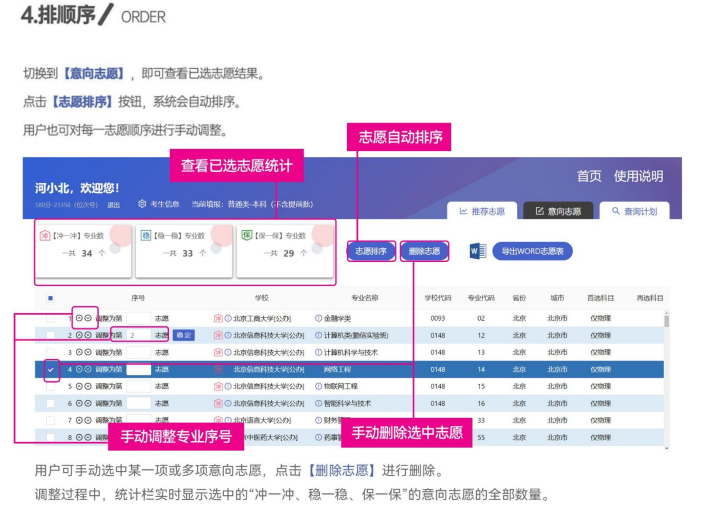Screen dimensions: 704x514
Task: Move row 1 up with arrow icon
Action: (79, 318)
